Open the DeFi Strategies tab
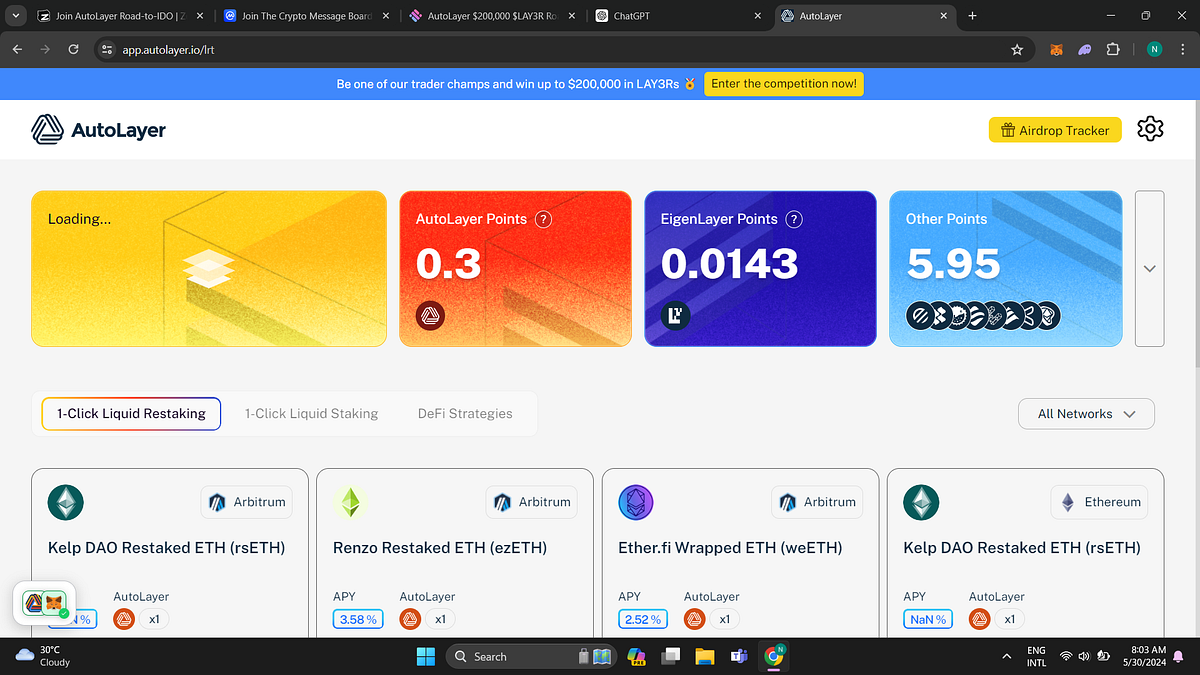Viewport: 1200px width, 675px height. tap(465, 413)
